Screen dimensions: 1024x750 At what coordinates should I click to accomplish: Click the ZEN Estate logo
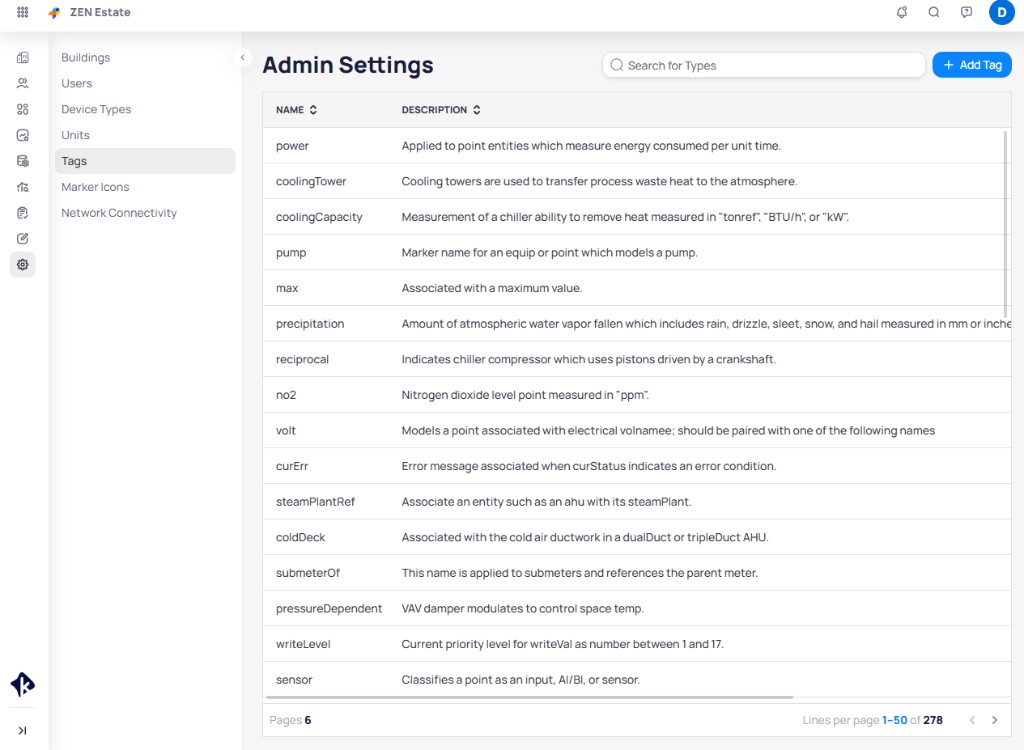click(54, 12)
